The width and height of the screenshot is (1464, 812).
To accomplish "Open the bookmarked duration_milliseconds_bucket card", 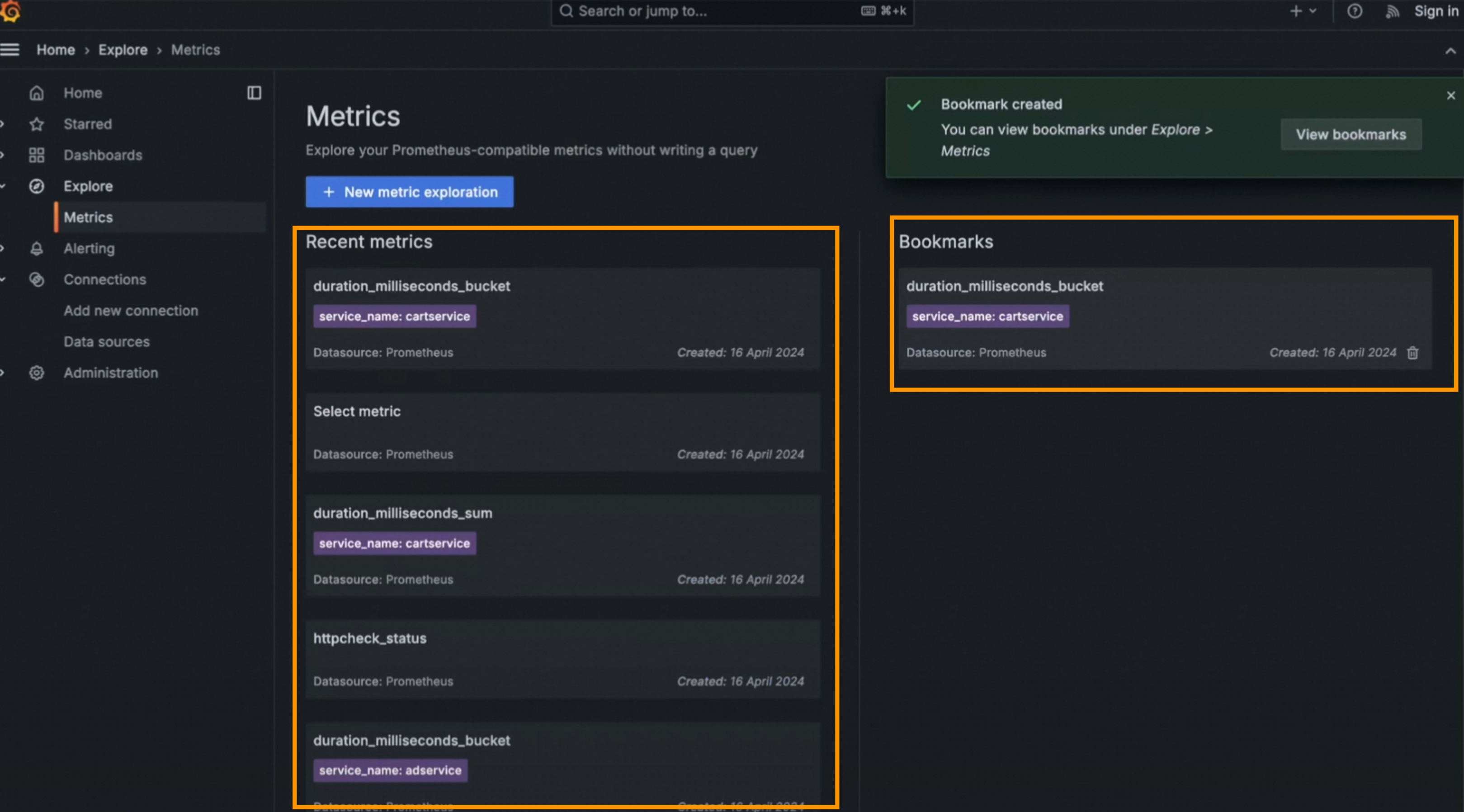I will pos(1165,318).
